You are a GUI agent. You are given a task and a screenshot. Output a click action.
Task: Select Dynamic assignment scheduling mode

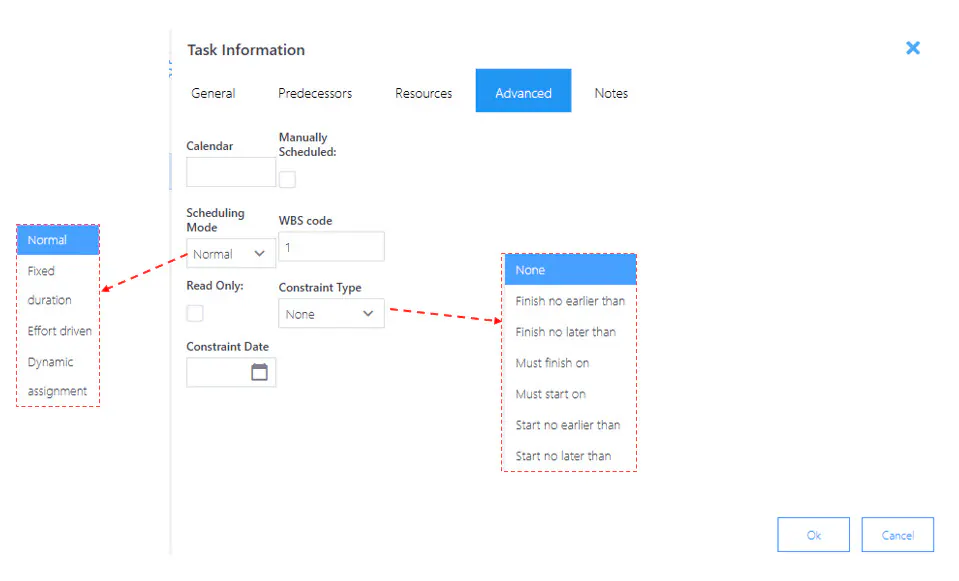pos(58,376)
